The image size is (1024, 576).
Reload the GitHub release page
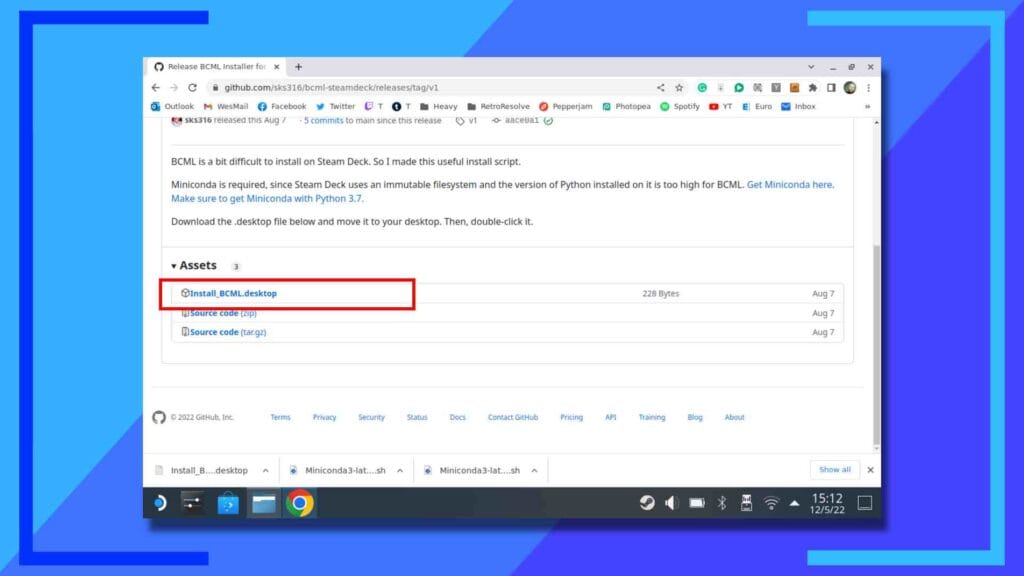coord(192,88)
